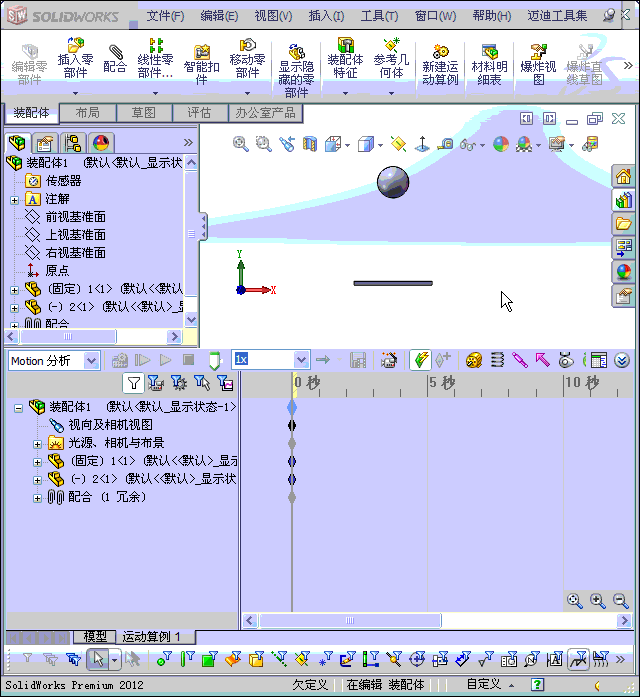Click Zoom to Area icon in view toolbar
Viewport: 640px width, 697px height.
coord(264,144)
